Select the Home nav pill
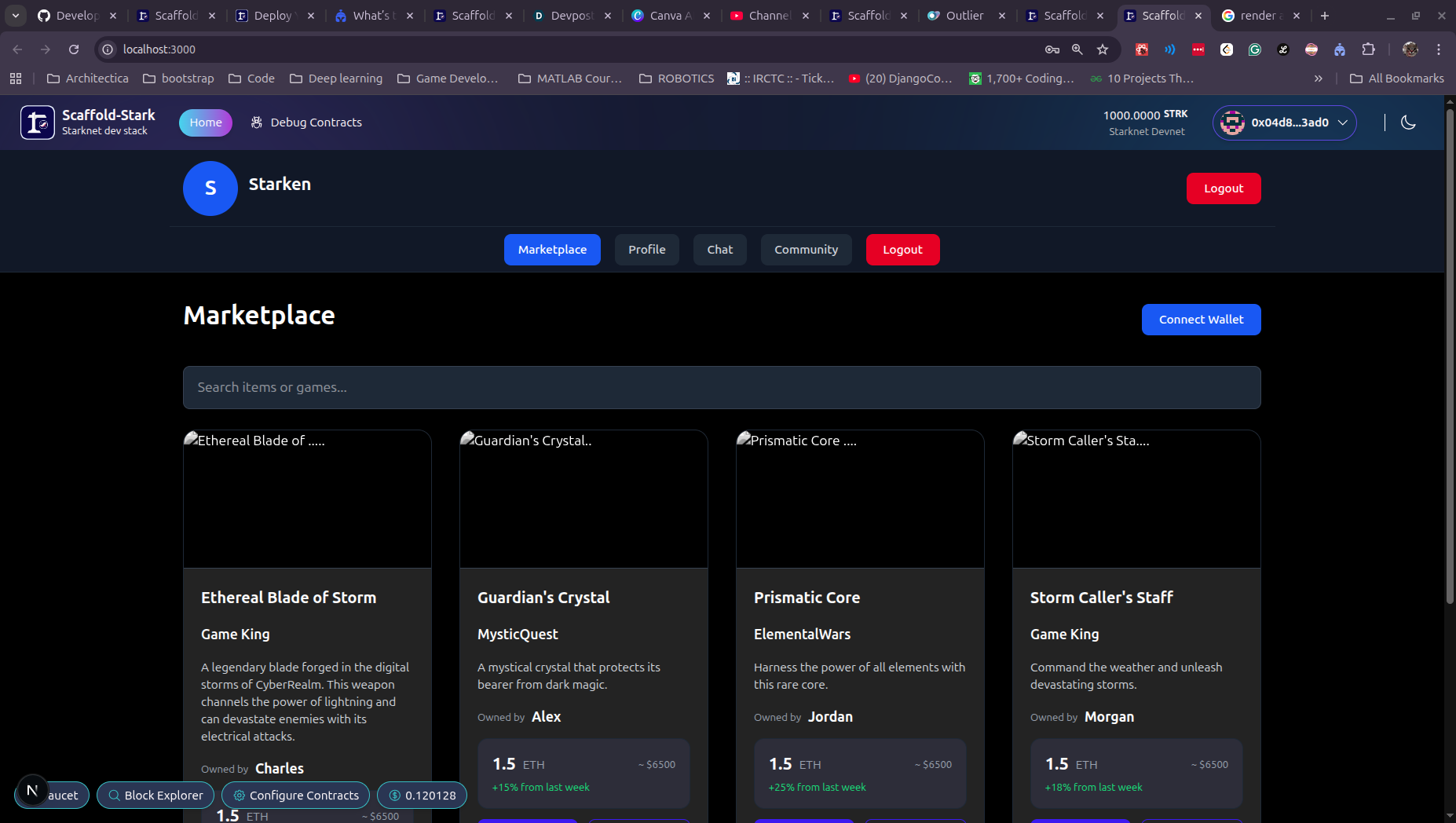Viewport: 1456px width, 823px height. click(x=206, y=123)
